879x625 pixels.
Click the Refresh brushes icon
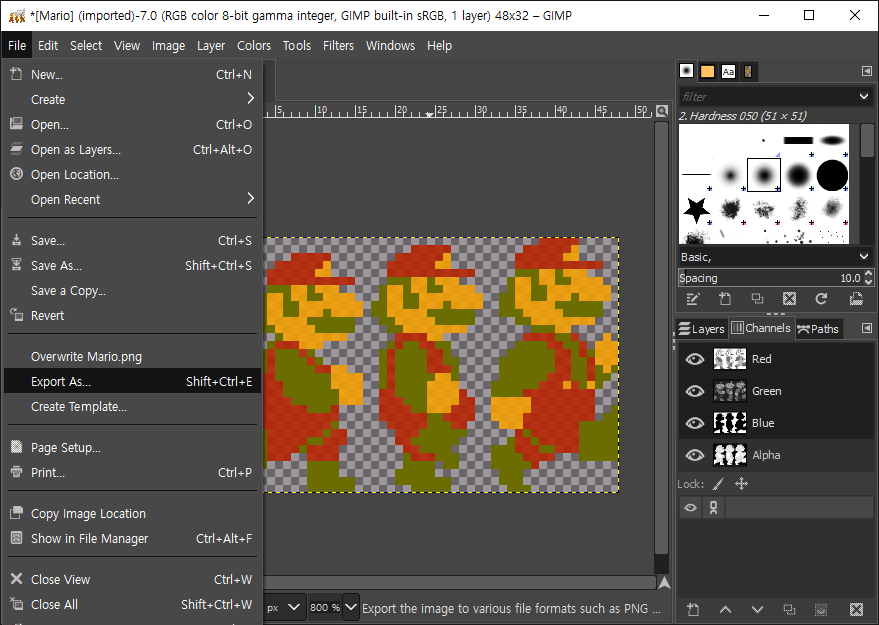click(821, 299)
